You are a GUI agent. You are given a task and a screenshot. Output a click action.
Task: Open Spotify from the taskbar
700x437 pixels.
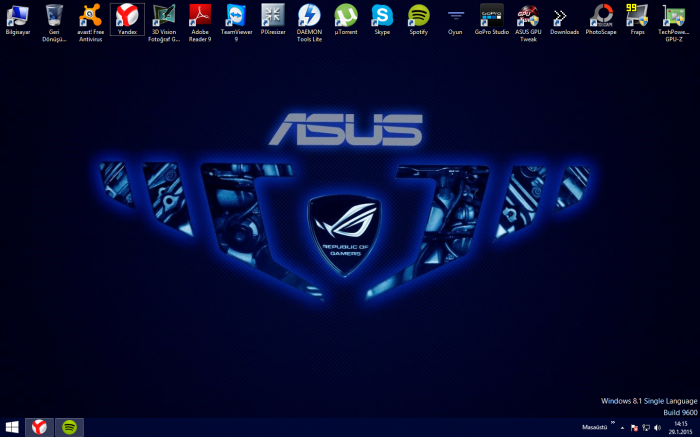pos(70,427)
